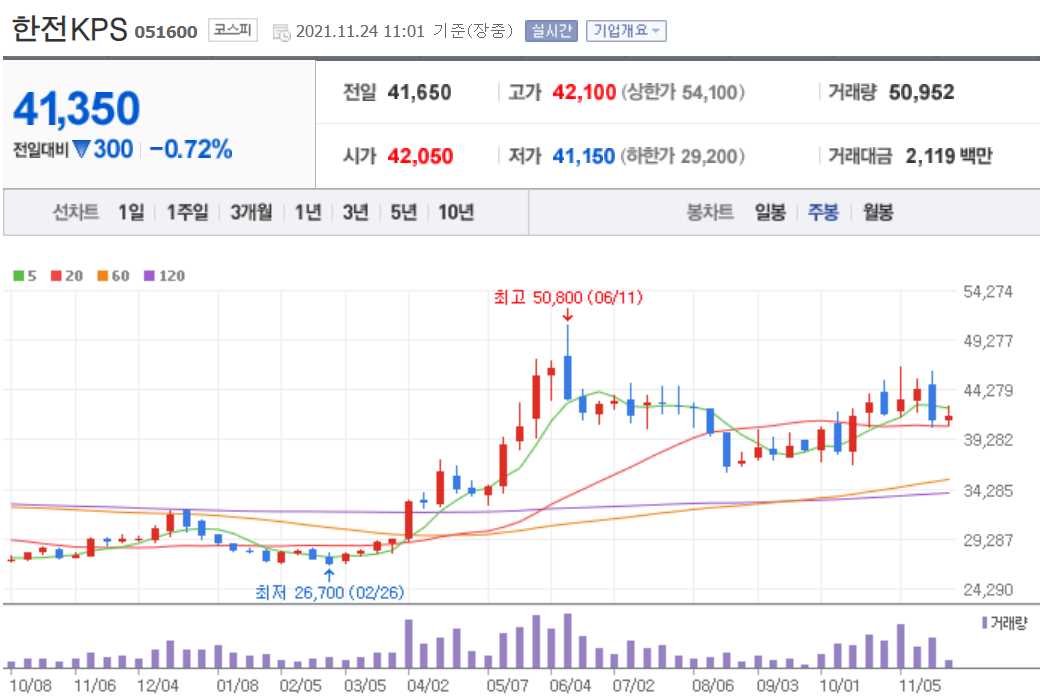
Task: Click the purple 거래량 volume legend marker
Action: pyautogui.click(x=984, y=623)
